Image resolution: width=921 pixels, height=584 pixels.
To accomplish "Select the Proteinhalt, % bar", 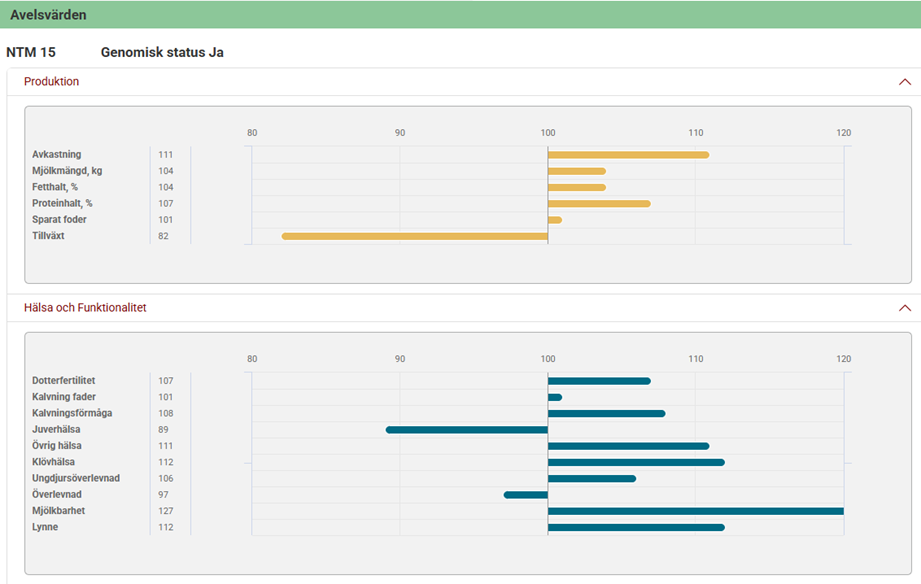I will point(599,204).
